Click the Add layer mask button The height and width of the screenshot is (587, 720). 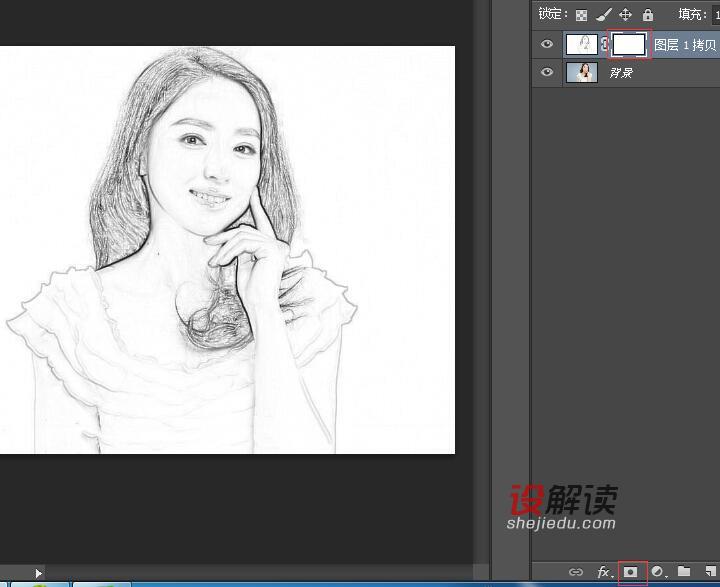pyautogui.click(x=630, y=572)
